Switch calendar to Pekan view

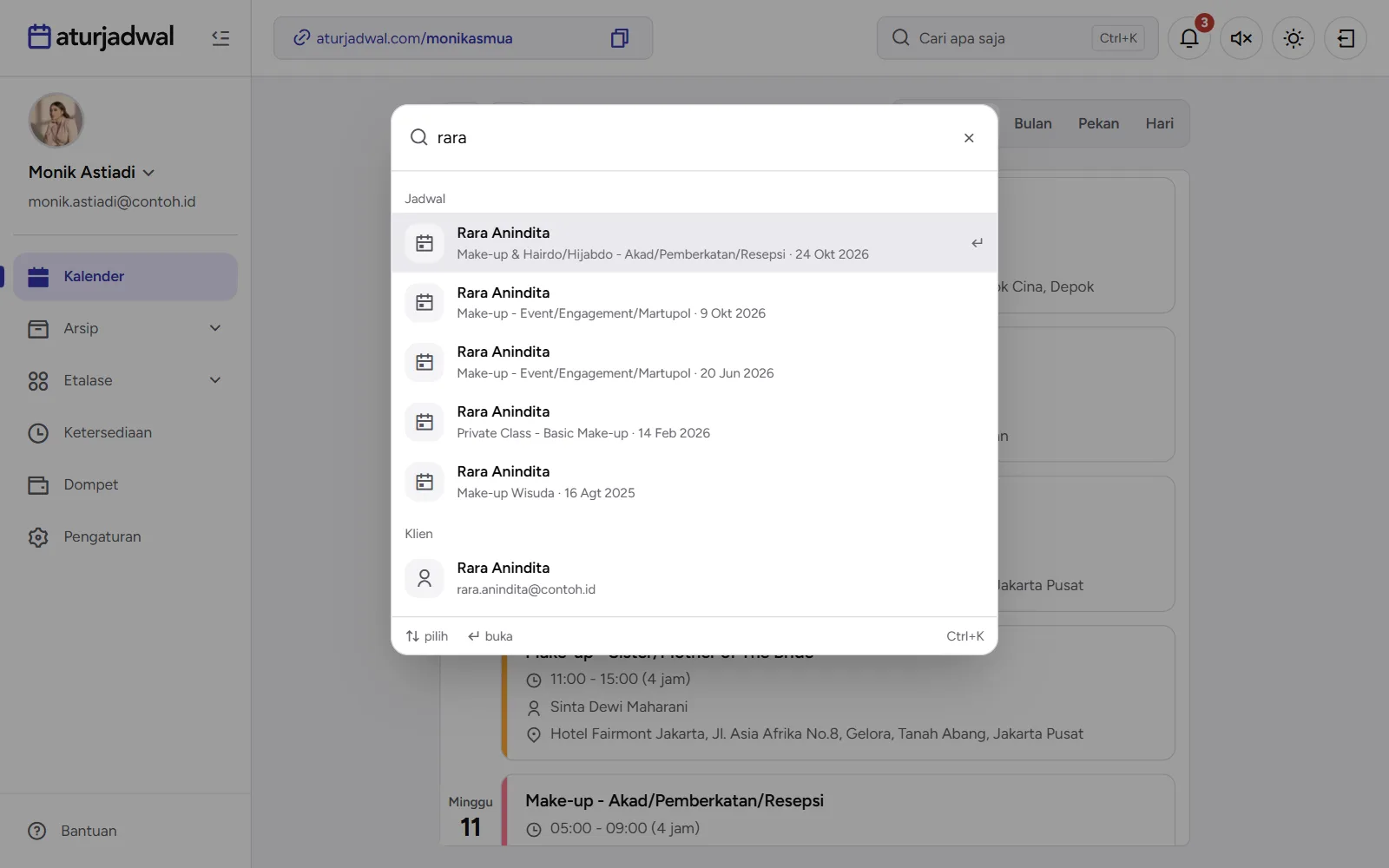point(1098,123)
